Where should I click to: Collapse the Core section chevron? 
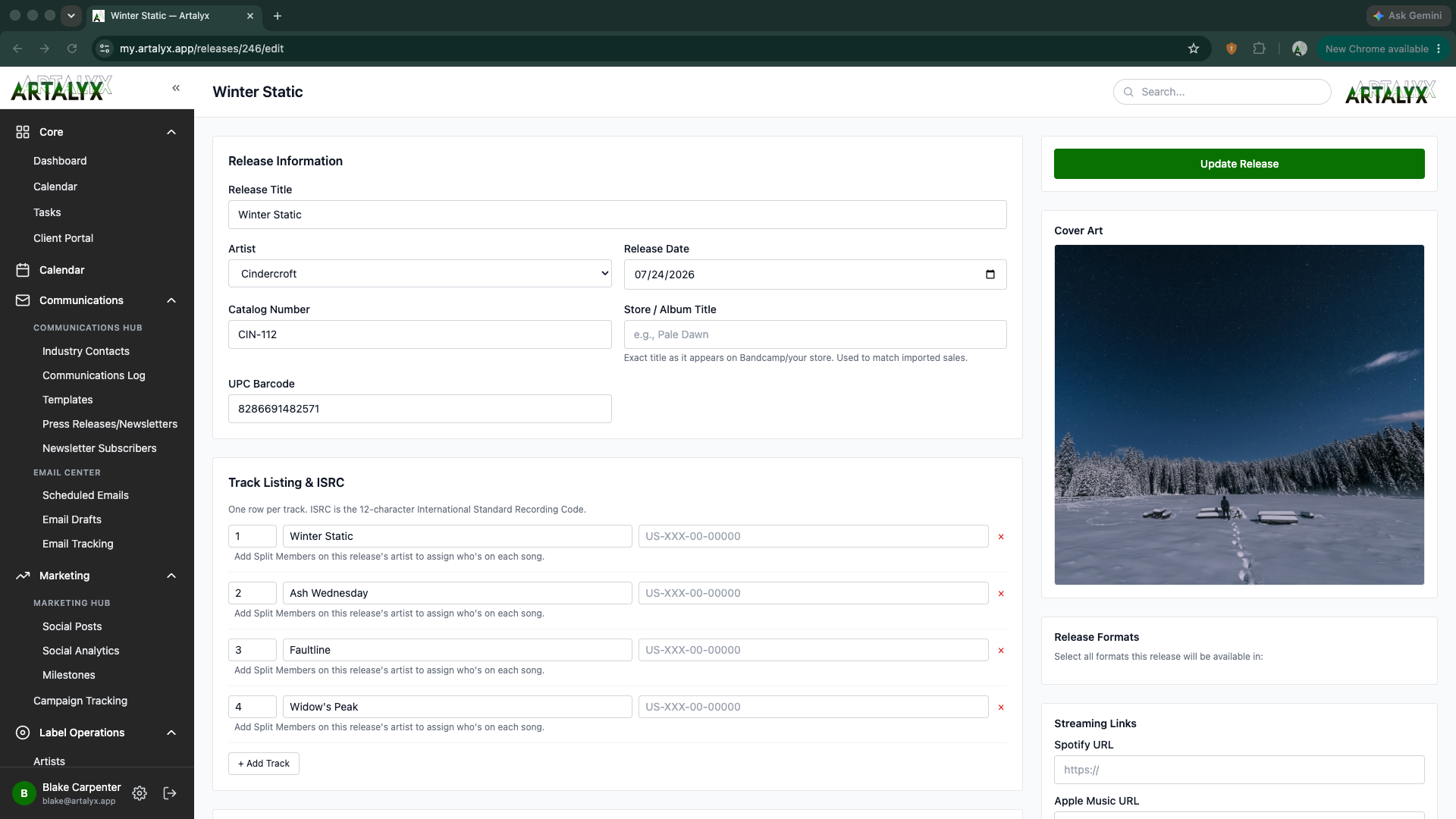pos(171,132)
